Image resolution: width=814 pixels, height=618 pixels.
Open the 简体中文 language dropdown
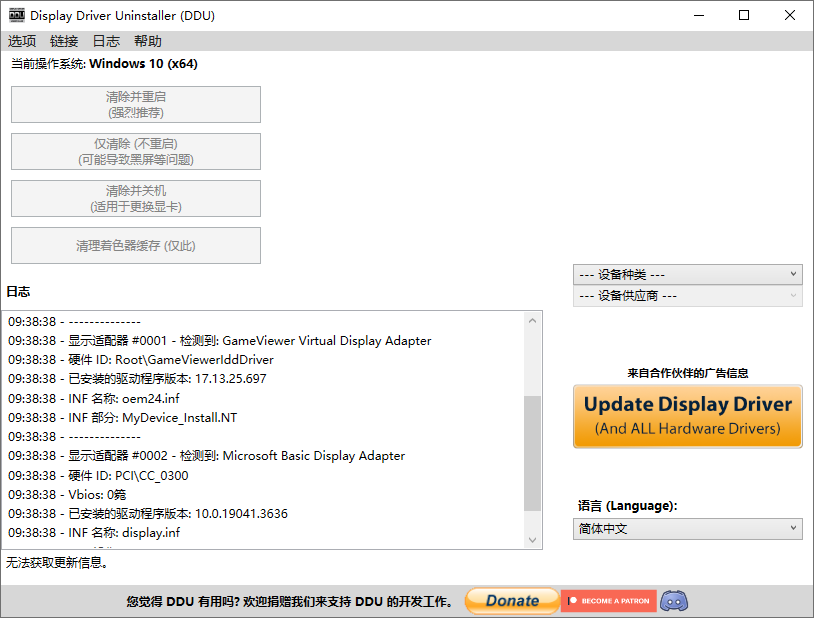pos(688,529)
